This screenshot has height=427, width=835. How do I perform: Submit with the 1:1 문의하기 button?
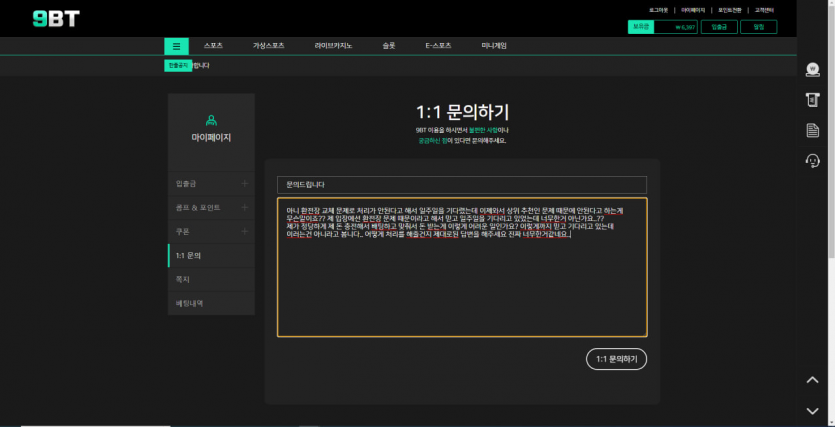pos(616,359)
